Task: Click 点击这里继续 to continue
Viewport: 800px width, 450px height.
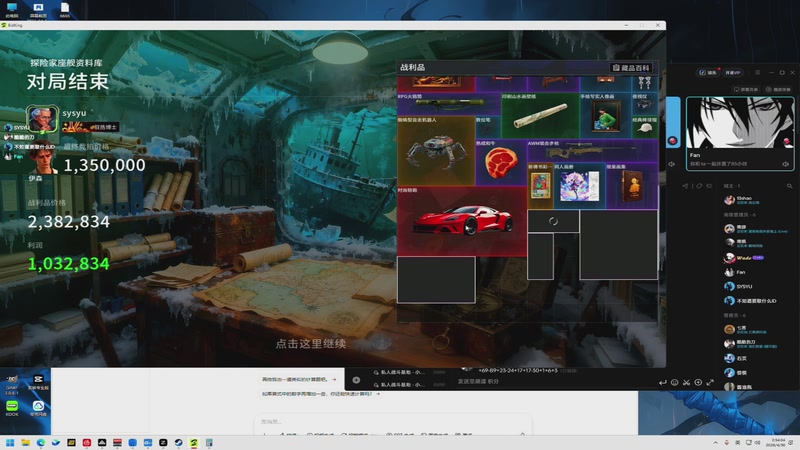Action: tap(311, 343)
